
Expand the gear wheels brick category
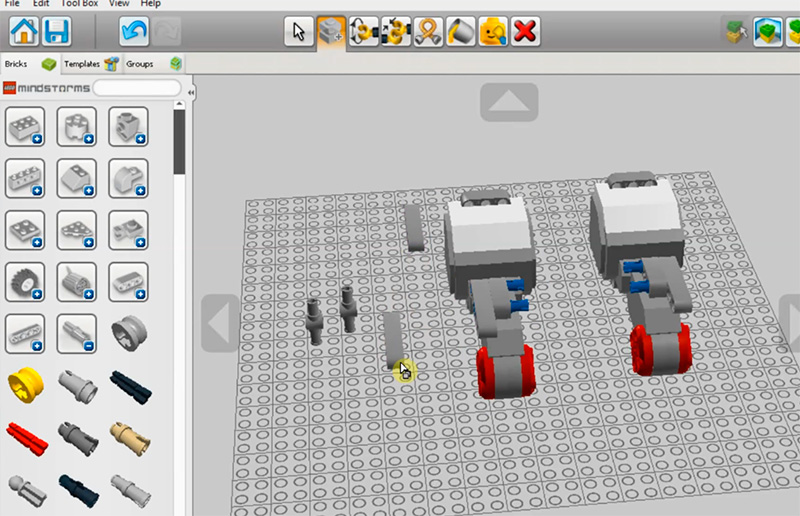pyautogui.click(x=25, y=282)
